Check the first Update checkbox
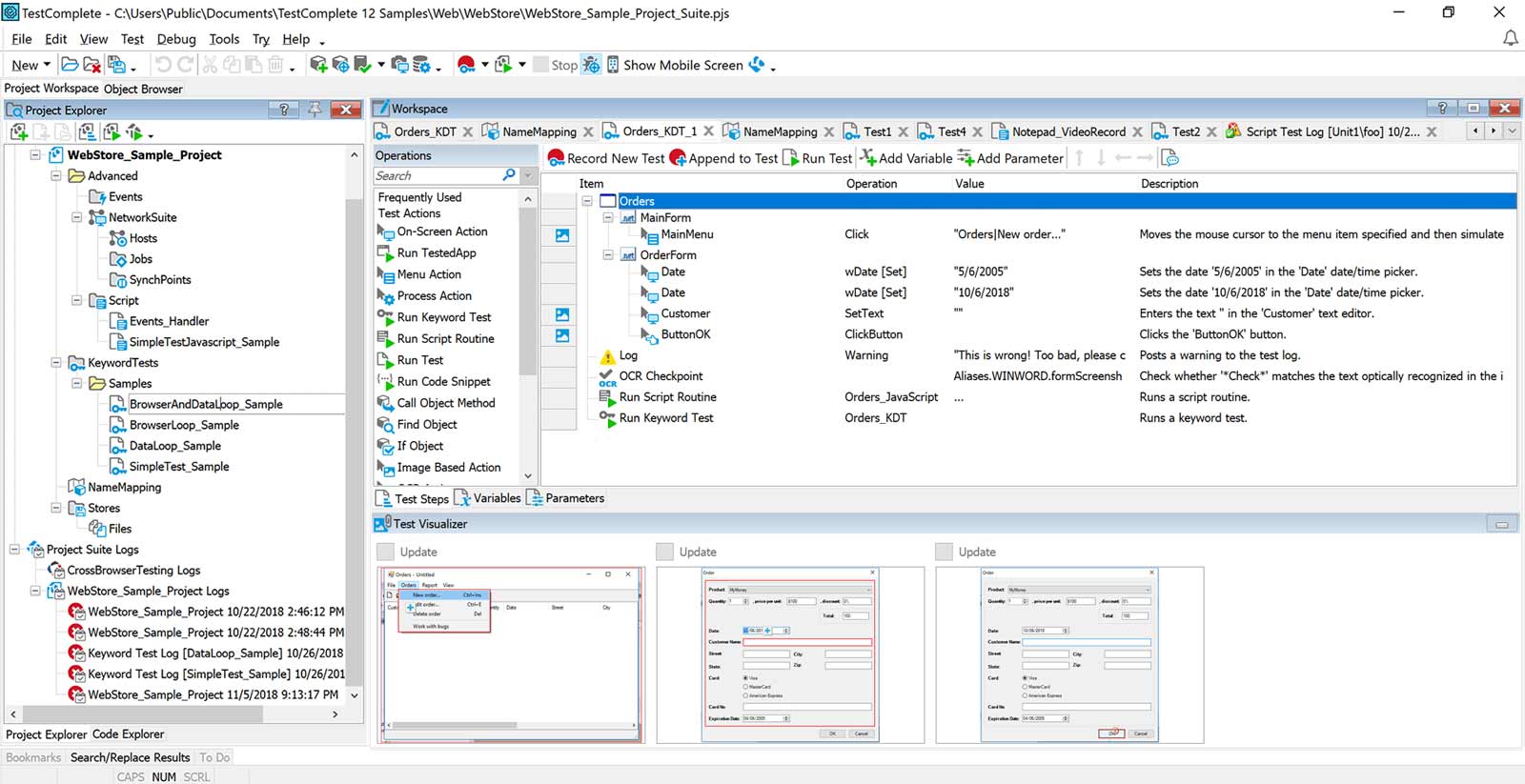 coord(385,552)
